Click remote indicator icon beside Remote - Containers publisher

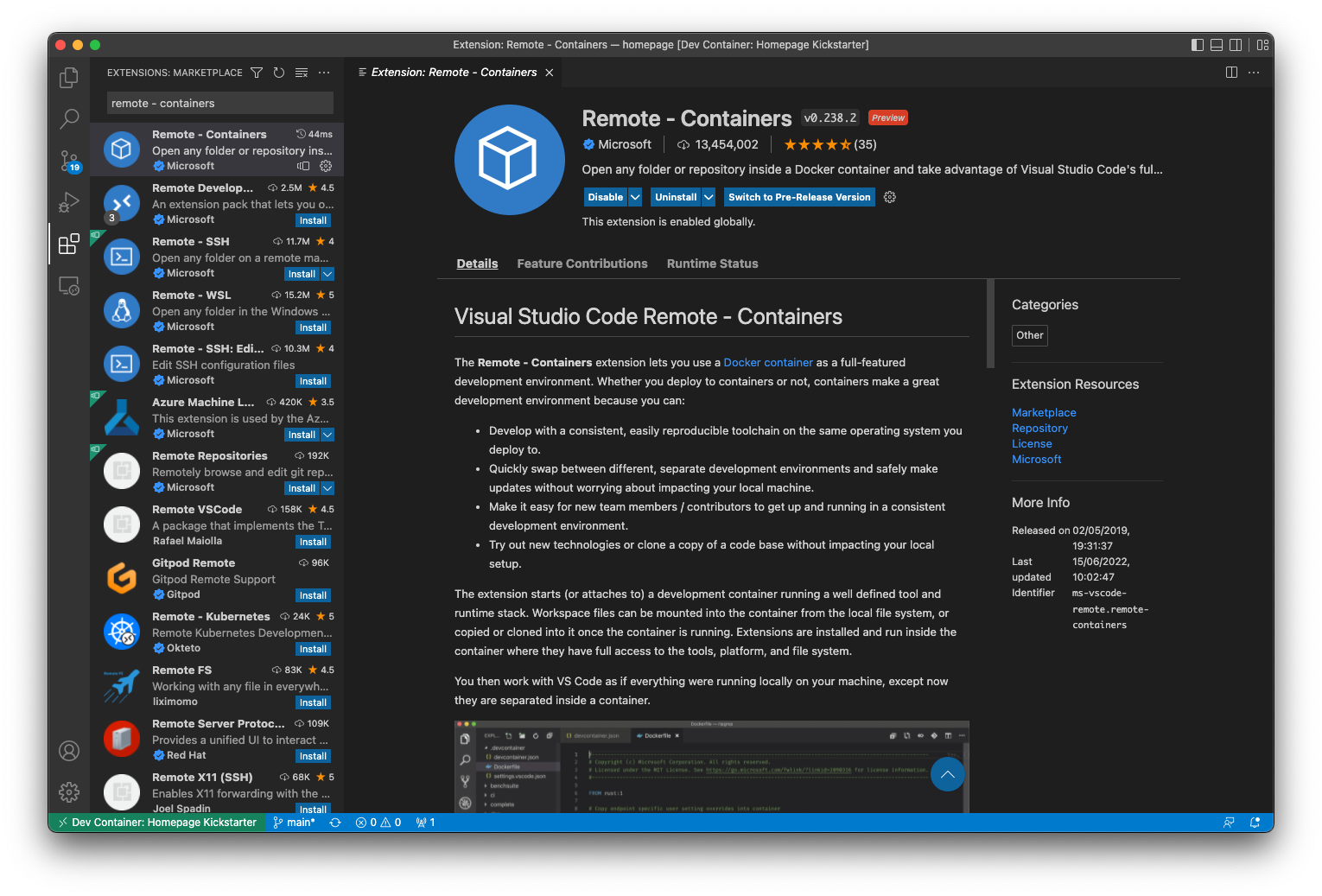click(x=303, y=166)
